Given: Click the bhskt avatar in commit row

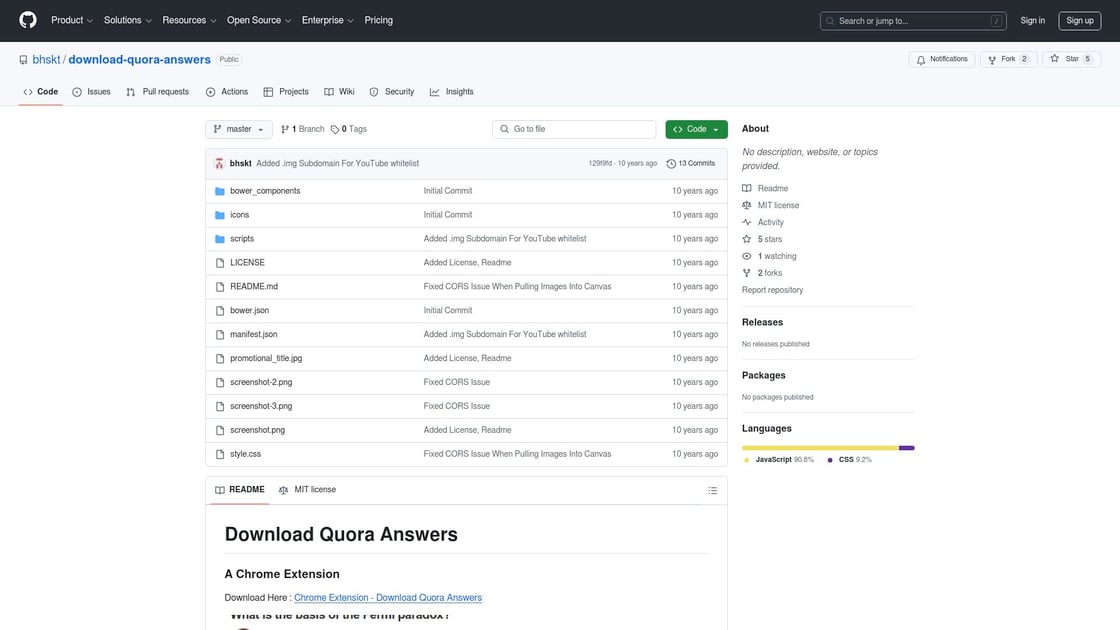Looking at the screenshot, I should [x=219, y=164].
